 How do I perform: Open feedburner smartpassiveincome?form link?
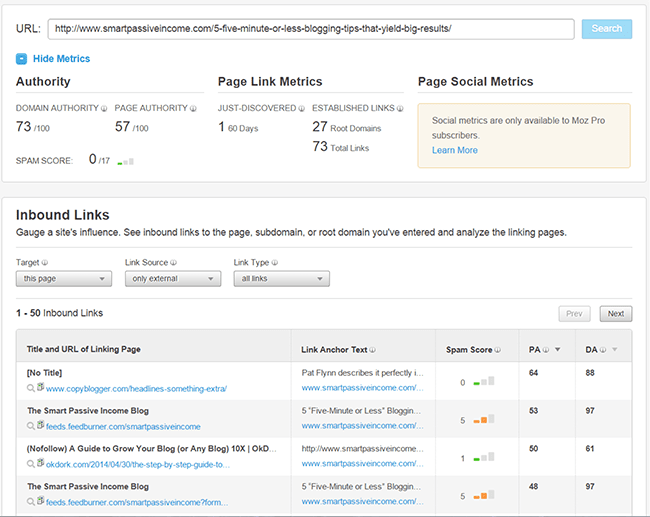137,502
